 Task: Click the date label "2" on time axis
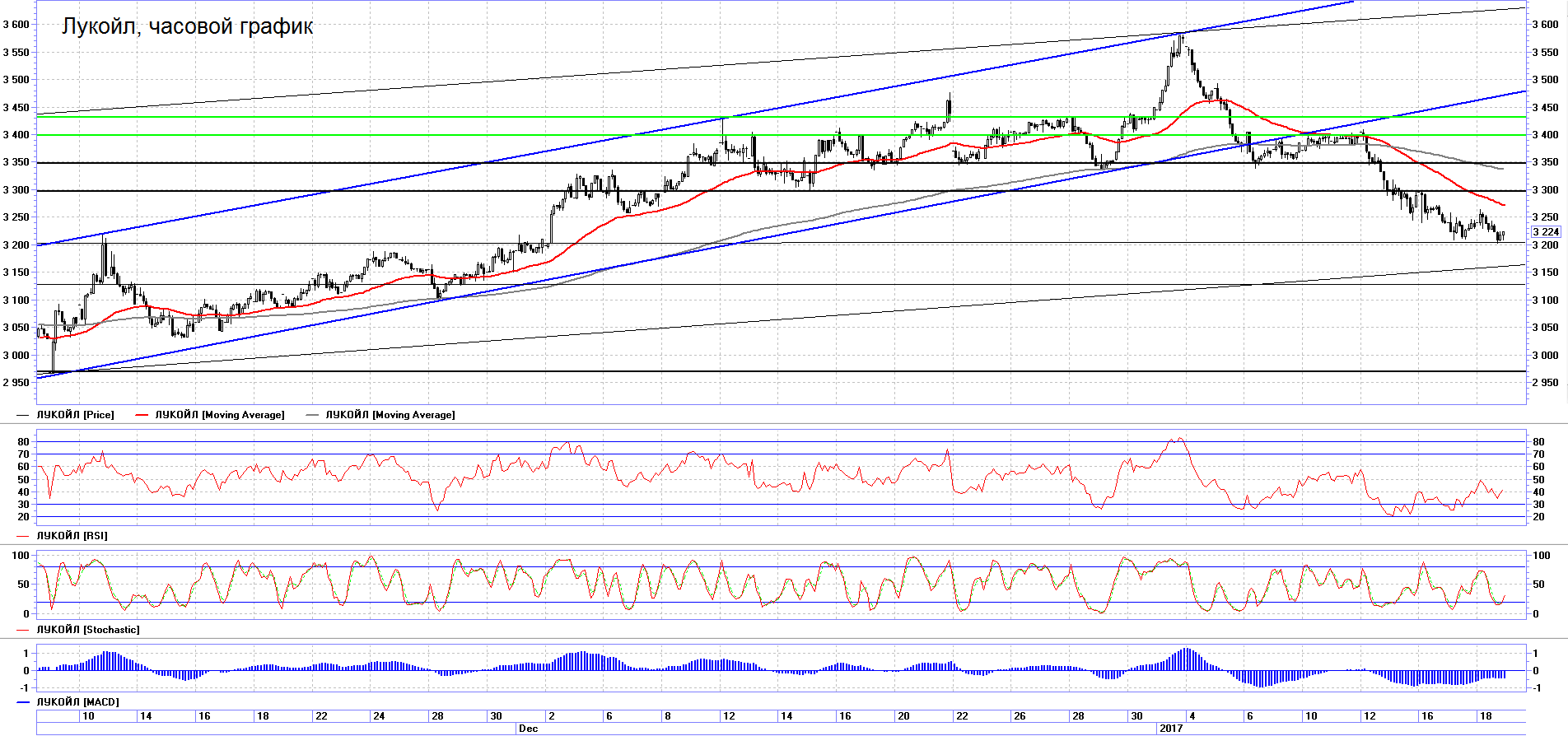coord(552,716)
